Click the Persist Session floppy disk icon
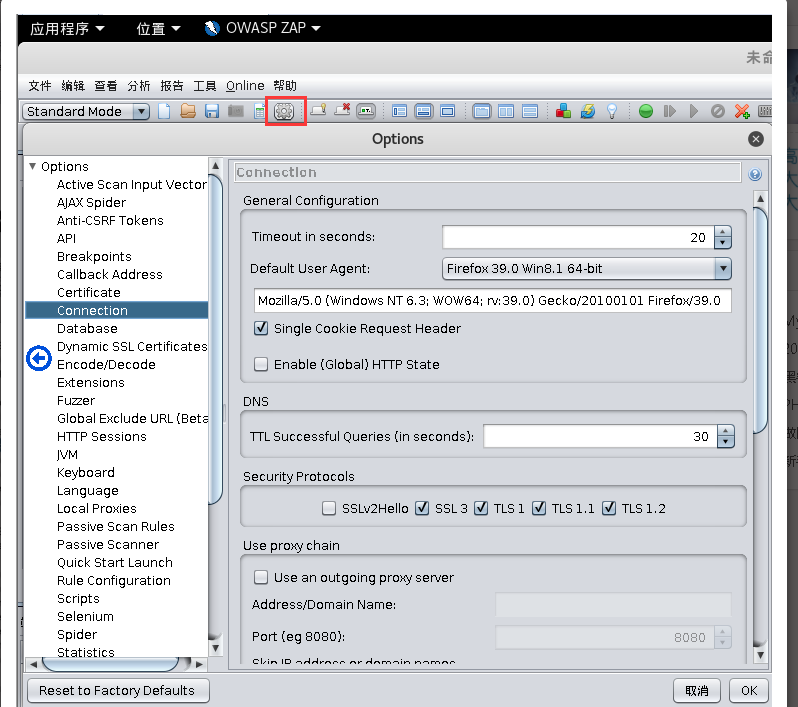 tap(212, 111)
